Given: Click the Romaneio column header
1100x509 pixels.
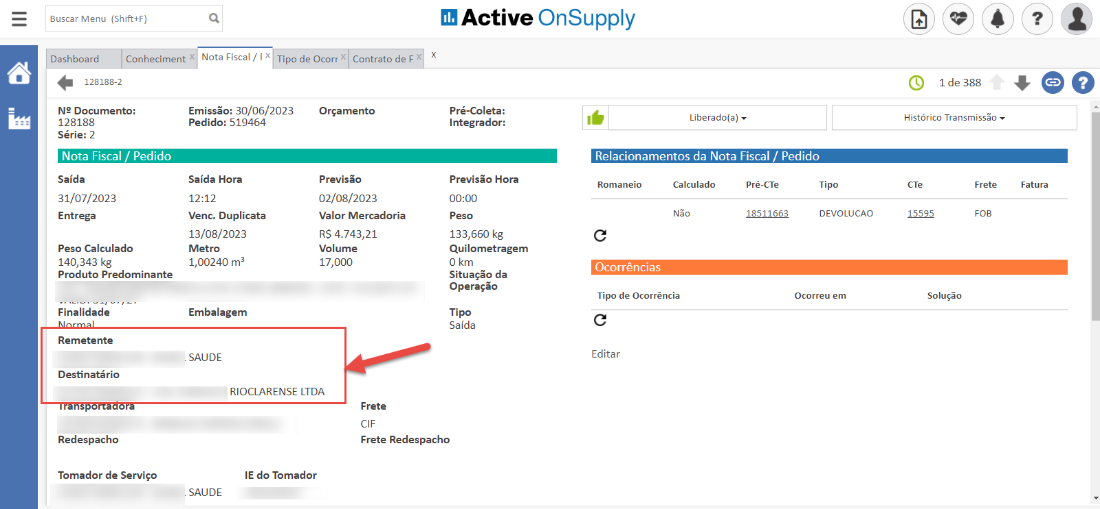Looking at the screenshot, I should click(619, 185).
